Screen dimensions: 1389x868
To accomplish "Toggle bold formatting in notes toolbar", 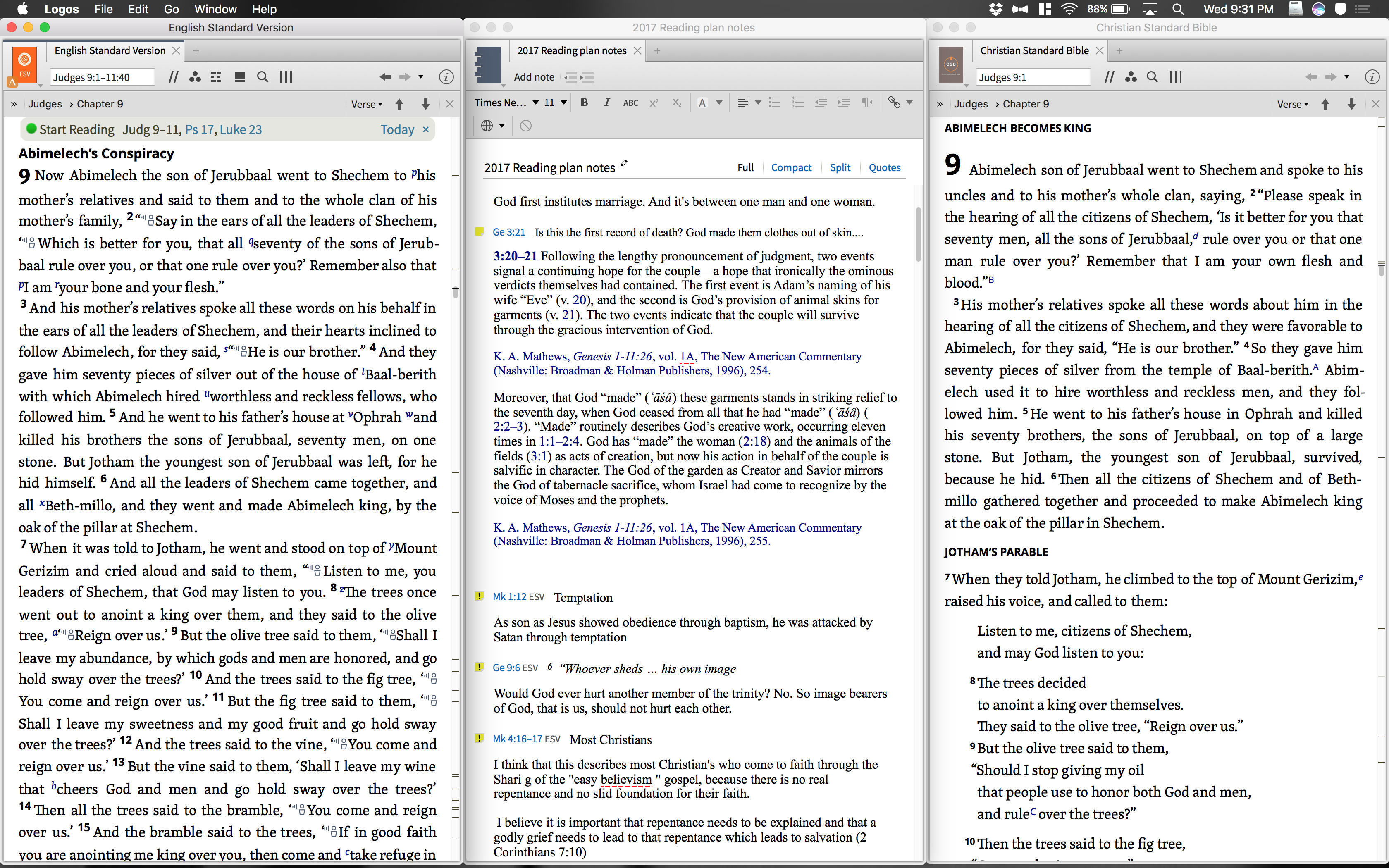I will coord(584,102).
